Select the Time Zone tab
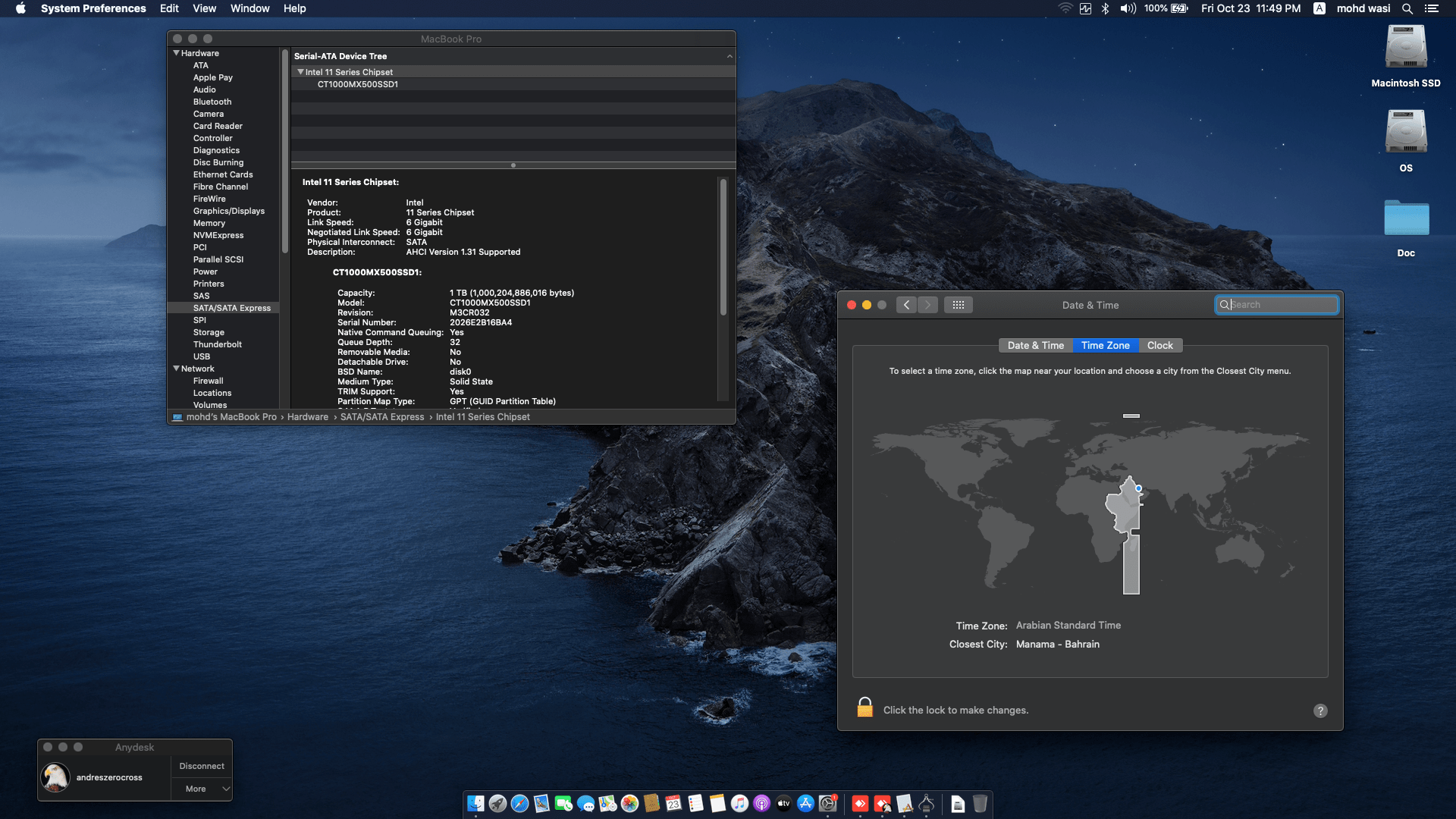The image size is (1456, 819). [x=1105, y=345]
